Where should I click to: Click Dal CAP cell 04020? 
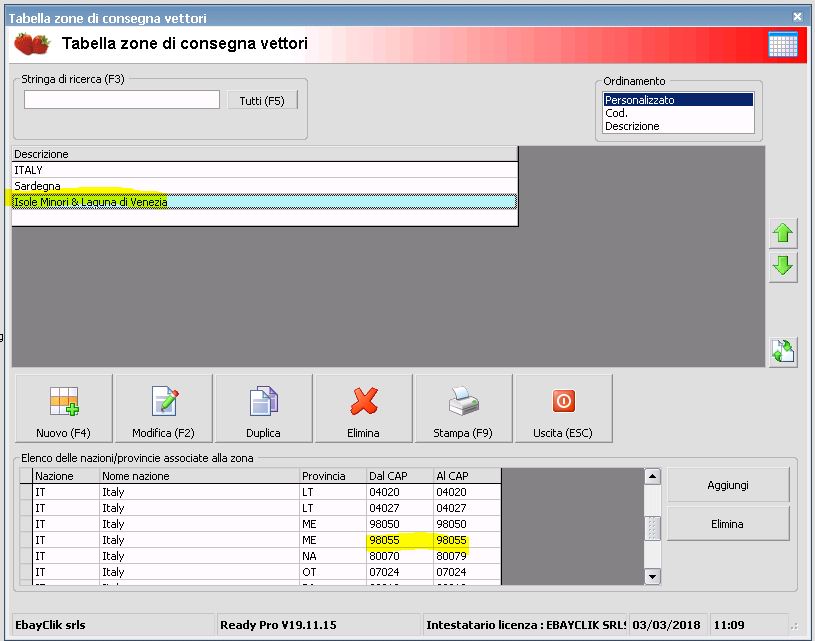point(400,492)
